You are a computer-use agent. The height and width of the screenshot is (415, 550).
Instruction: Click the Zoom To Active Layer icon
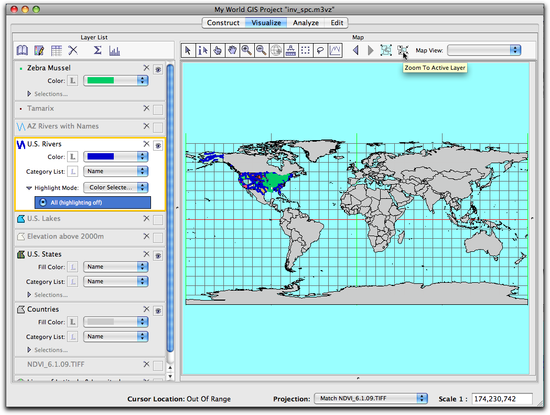(x=403, y=50)
